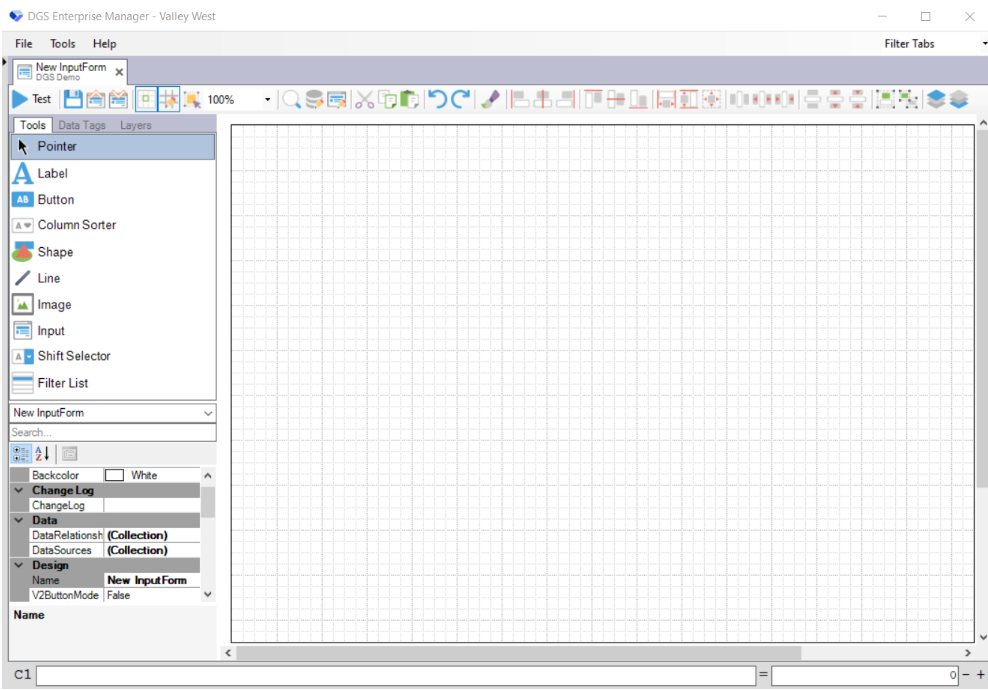This screenshot has height=690, width=988.
Task: Switch to the Data Tags tab
Action: (x=81, y=125)
